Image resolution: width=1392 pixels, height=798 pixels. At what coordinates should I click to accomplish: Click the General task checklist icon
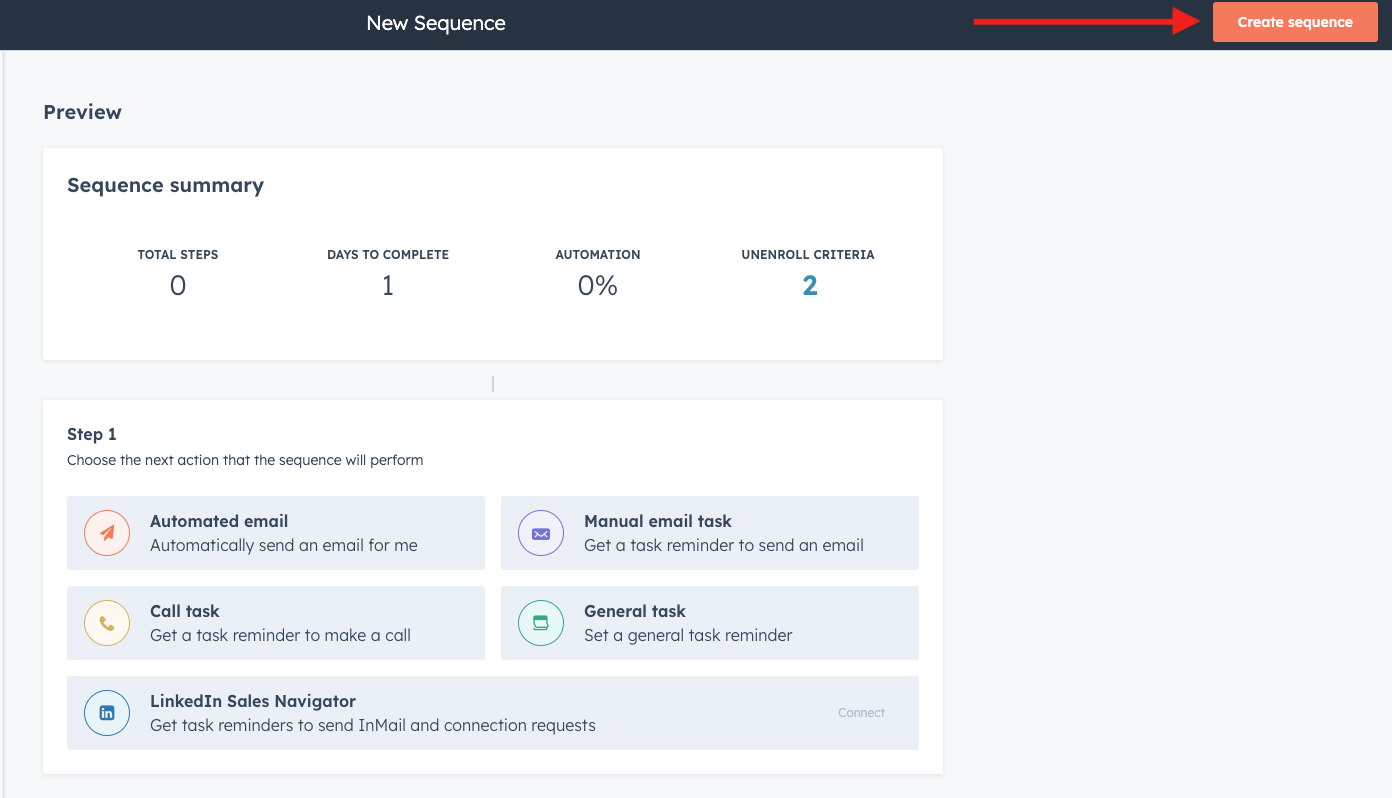click(540, 623)
